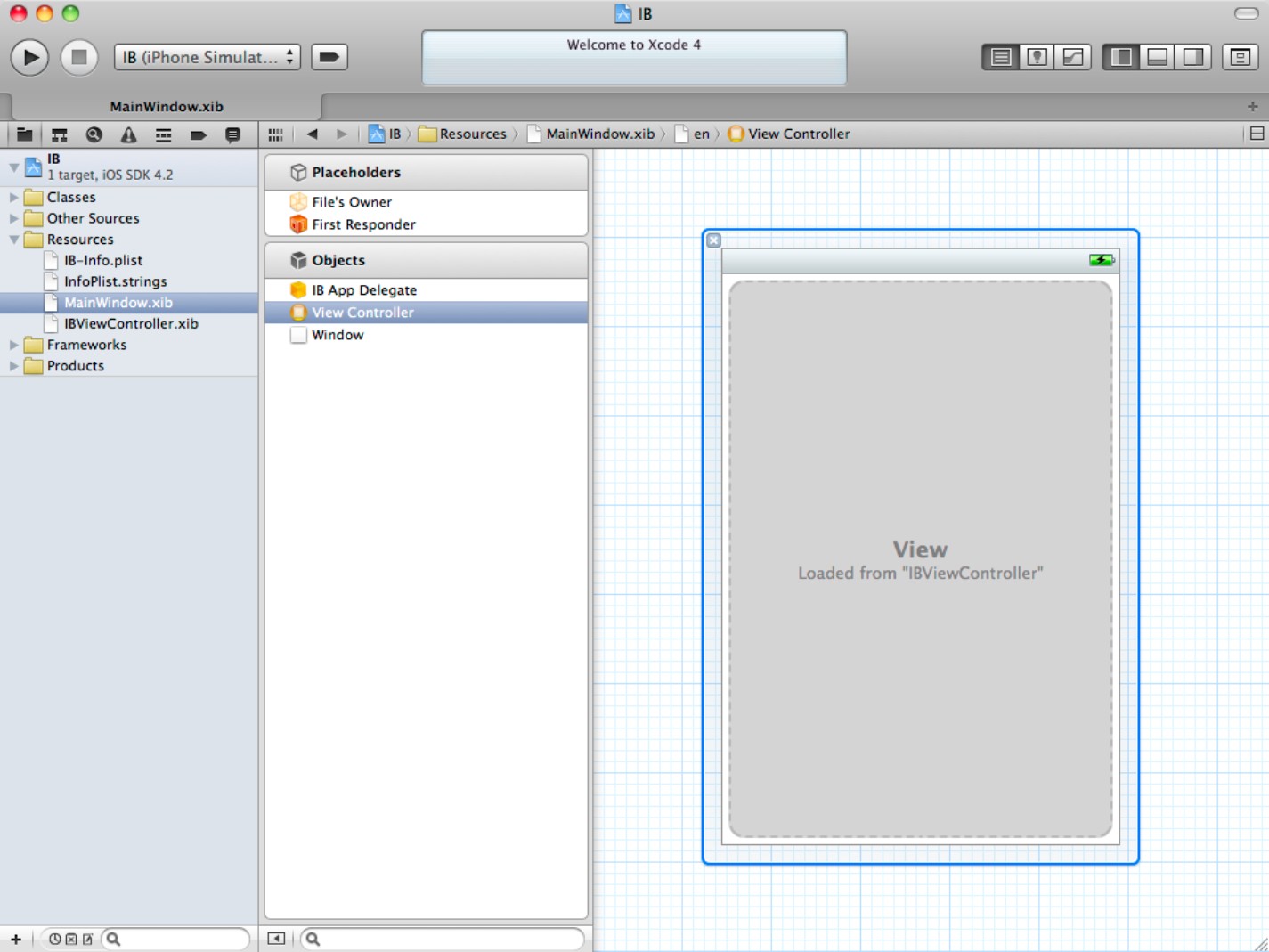Toggle the Debug area view button
The height and width of the screenshot is (952, 1269).
click(x=1157, y=57)
